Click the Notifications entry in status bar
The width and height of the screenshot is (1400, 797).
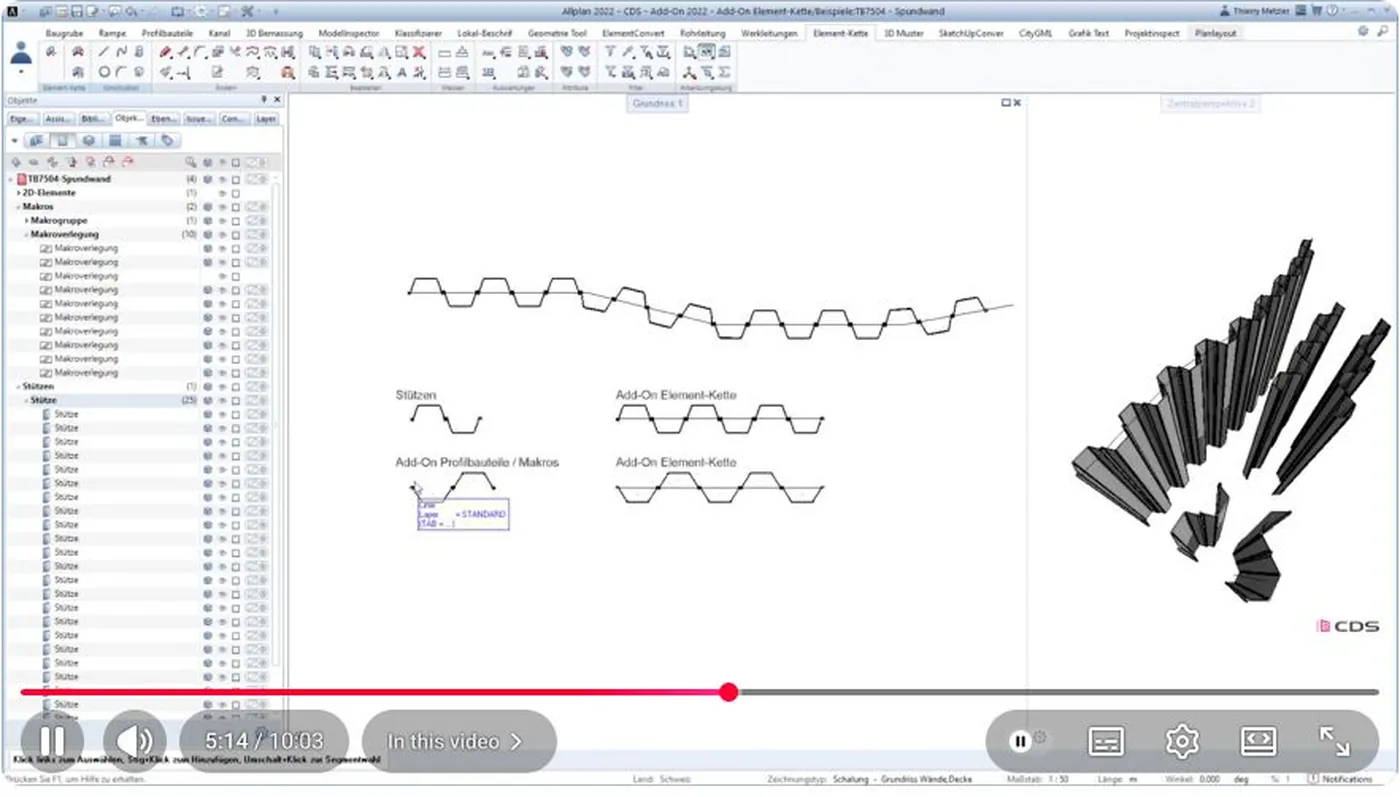coord(1342,778)
